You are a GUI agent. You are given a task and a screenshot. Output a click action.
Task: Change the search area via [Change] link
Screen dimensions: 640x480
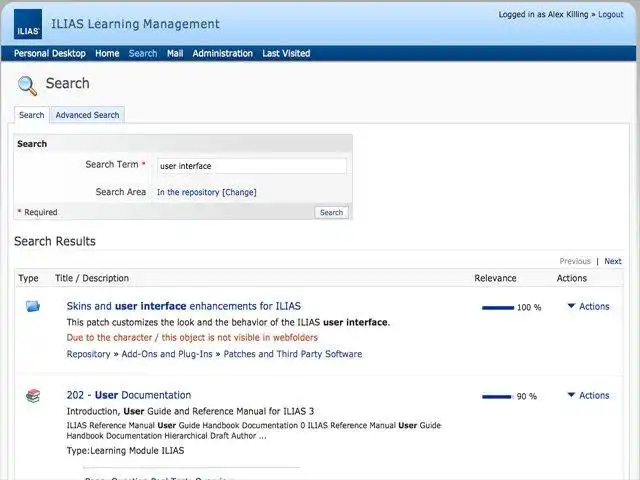coord(239,192)
